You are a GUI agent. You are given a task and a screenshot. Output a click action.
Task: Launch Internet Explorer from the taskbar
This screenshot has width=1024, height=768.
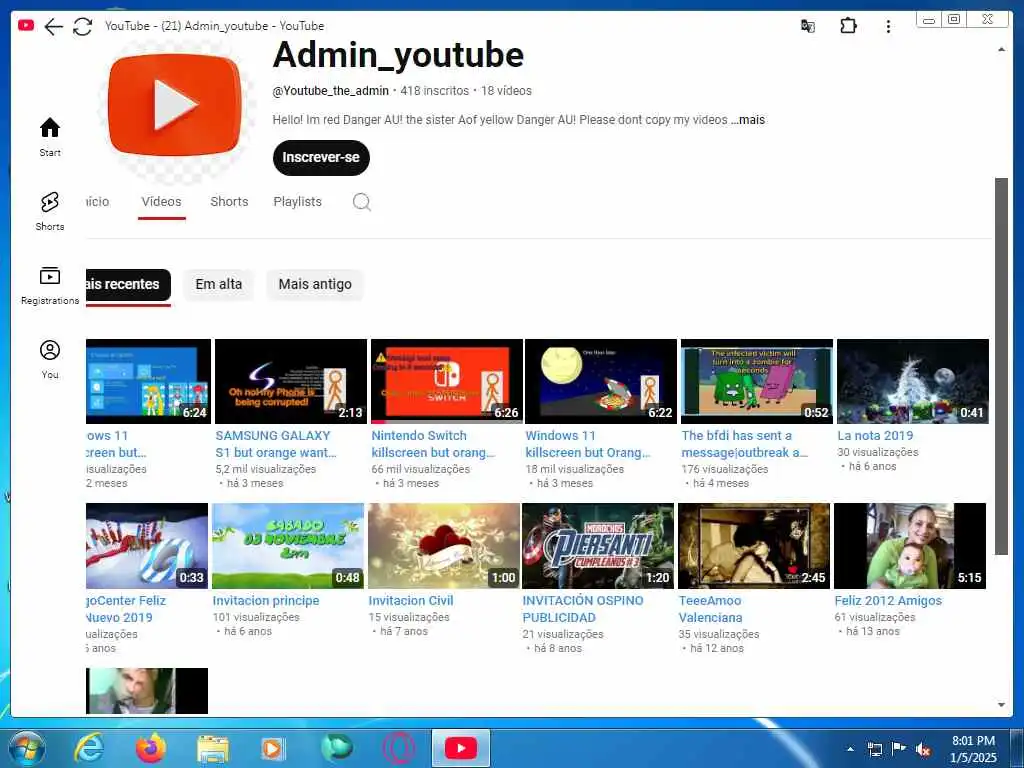tap(89, 748)
